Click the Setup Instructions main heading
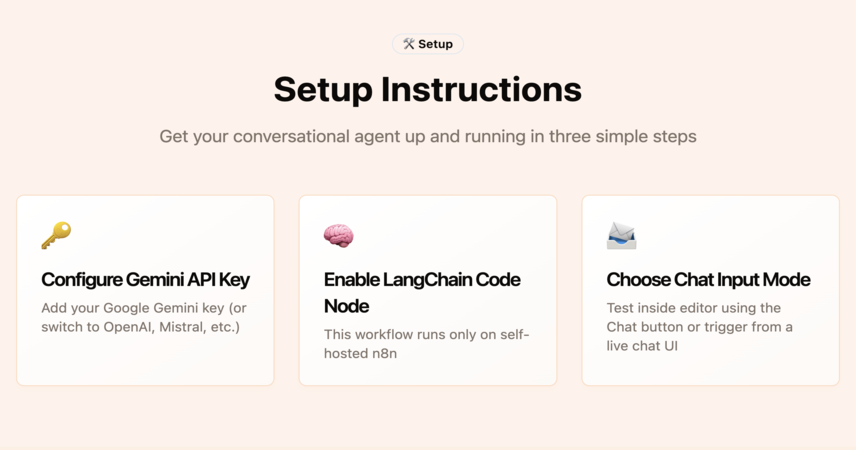The width and height of the screenshot is (856, 450). [428, 89]
